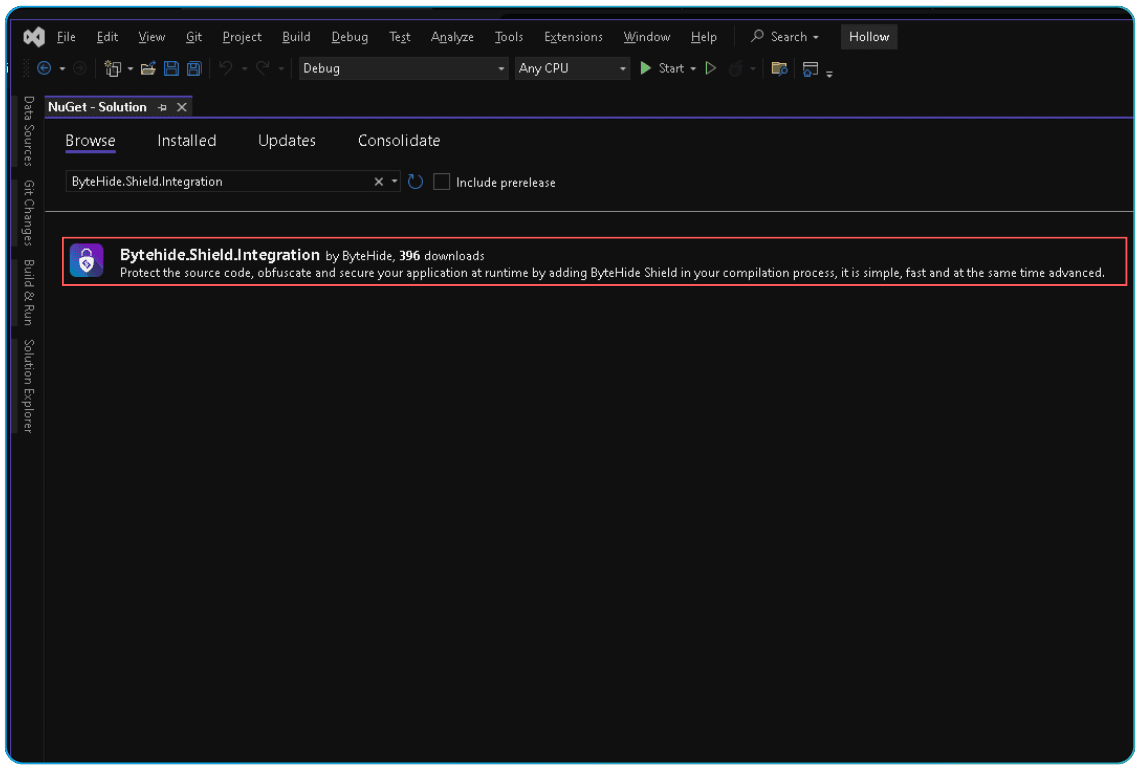Open the Debug menu

350,37
